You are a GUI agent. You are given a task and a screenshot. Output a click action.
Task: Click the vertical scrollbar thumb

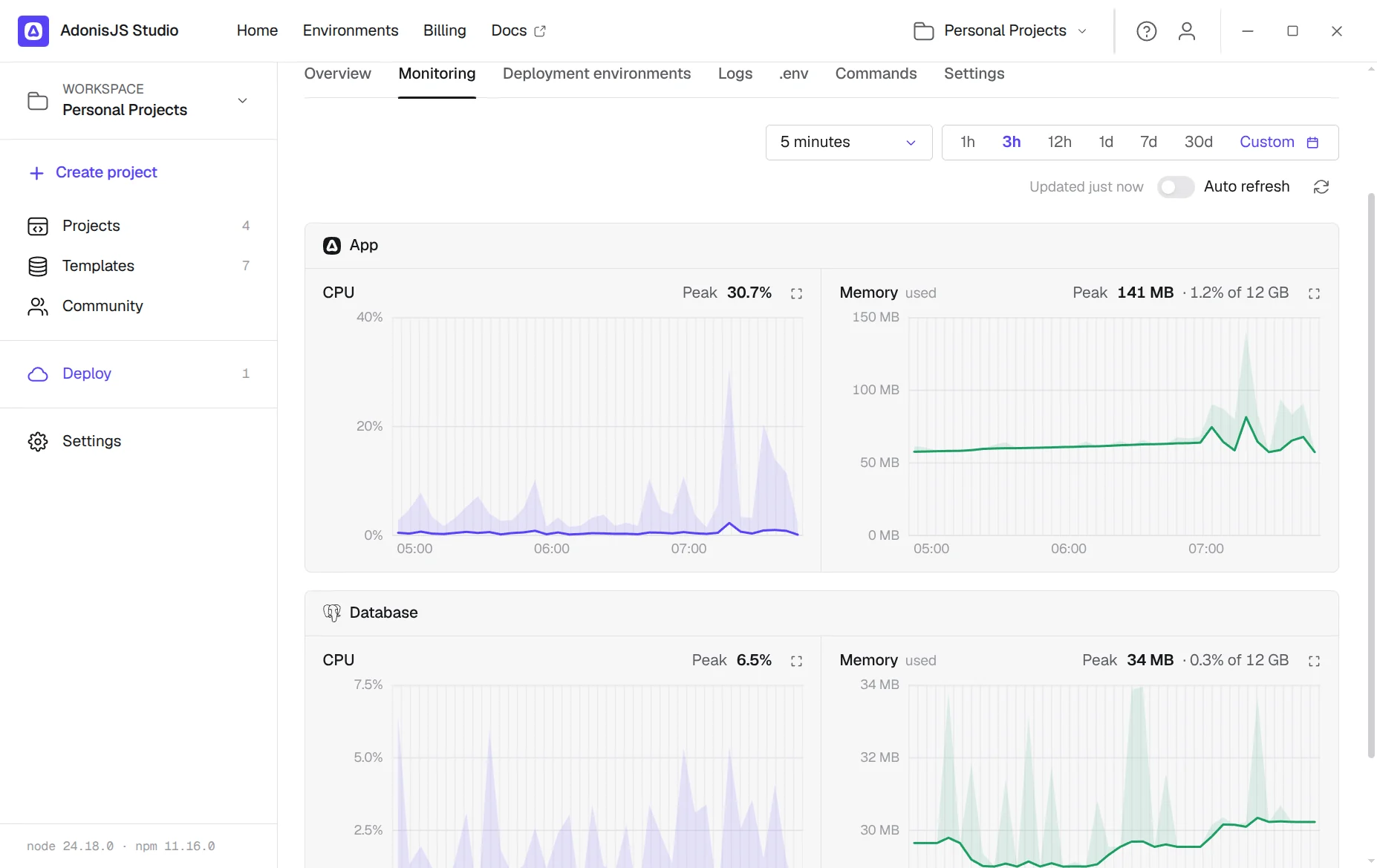tap(1371, 475)
